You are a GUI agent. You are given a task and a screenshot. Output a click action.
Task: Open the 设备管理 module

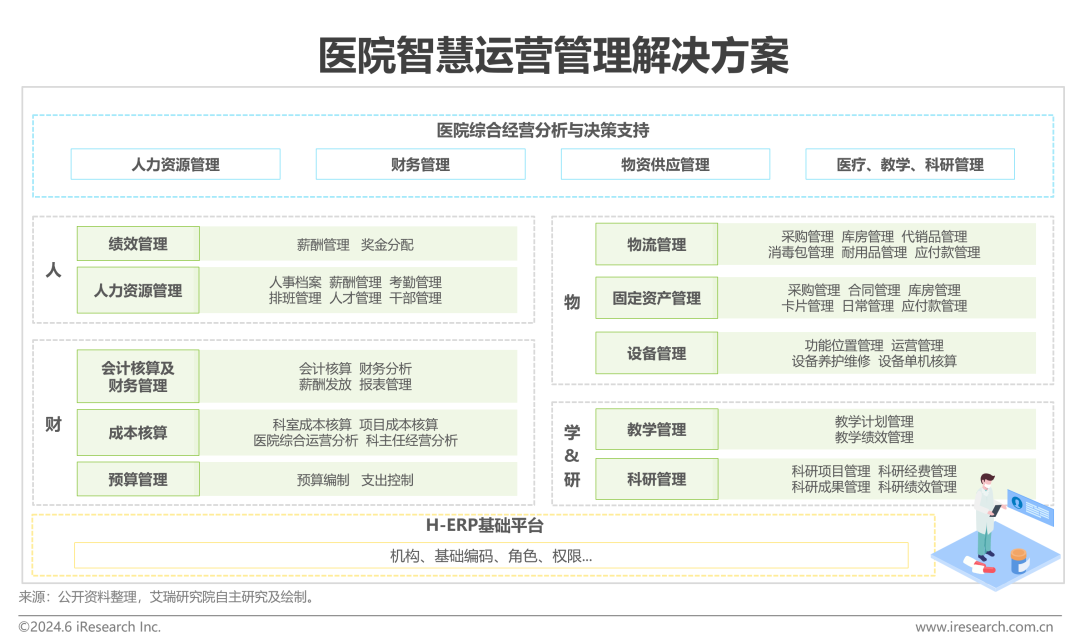point(657,352)
